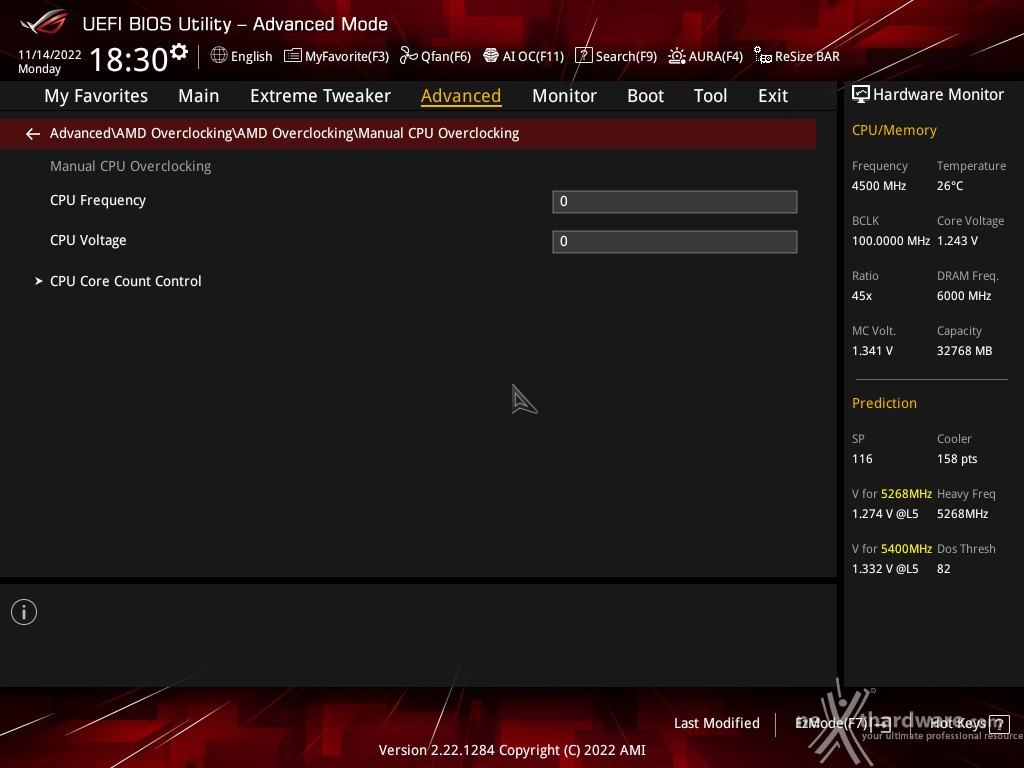The image size is (1024, 768).
Task: Click the CPU Frequency label
Action: click(98, 200)
